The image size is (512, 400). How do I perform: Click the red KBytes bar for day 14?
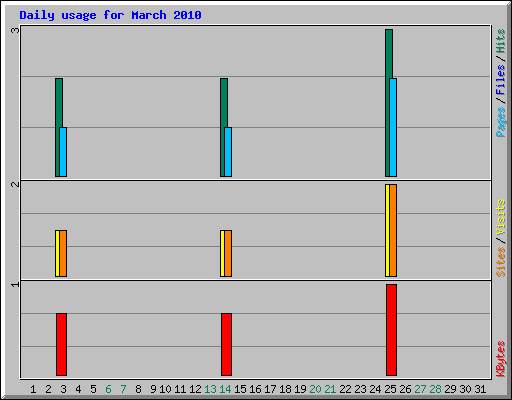point(227,344)
